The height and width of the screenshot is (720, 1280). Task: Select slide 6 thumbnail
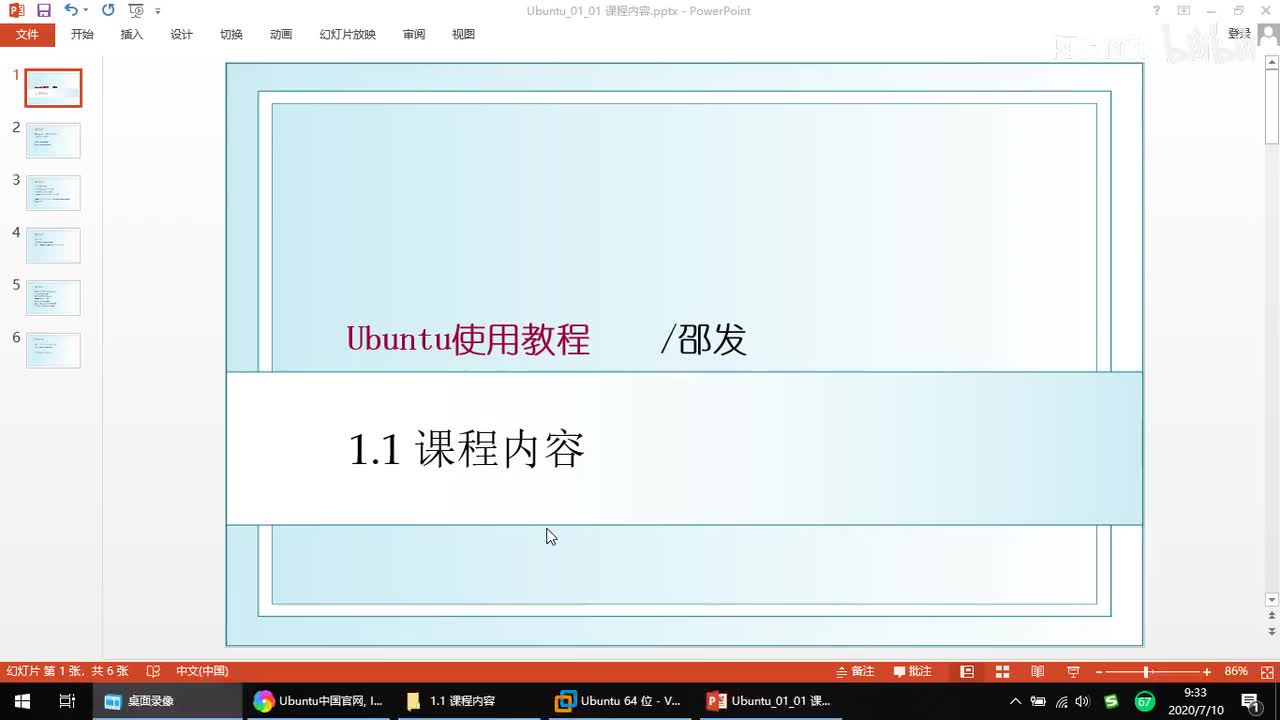point(53,350)
